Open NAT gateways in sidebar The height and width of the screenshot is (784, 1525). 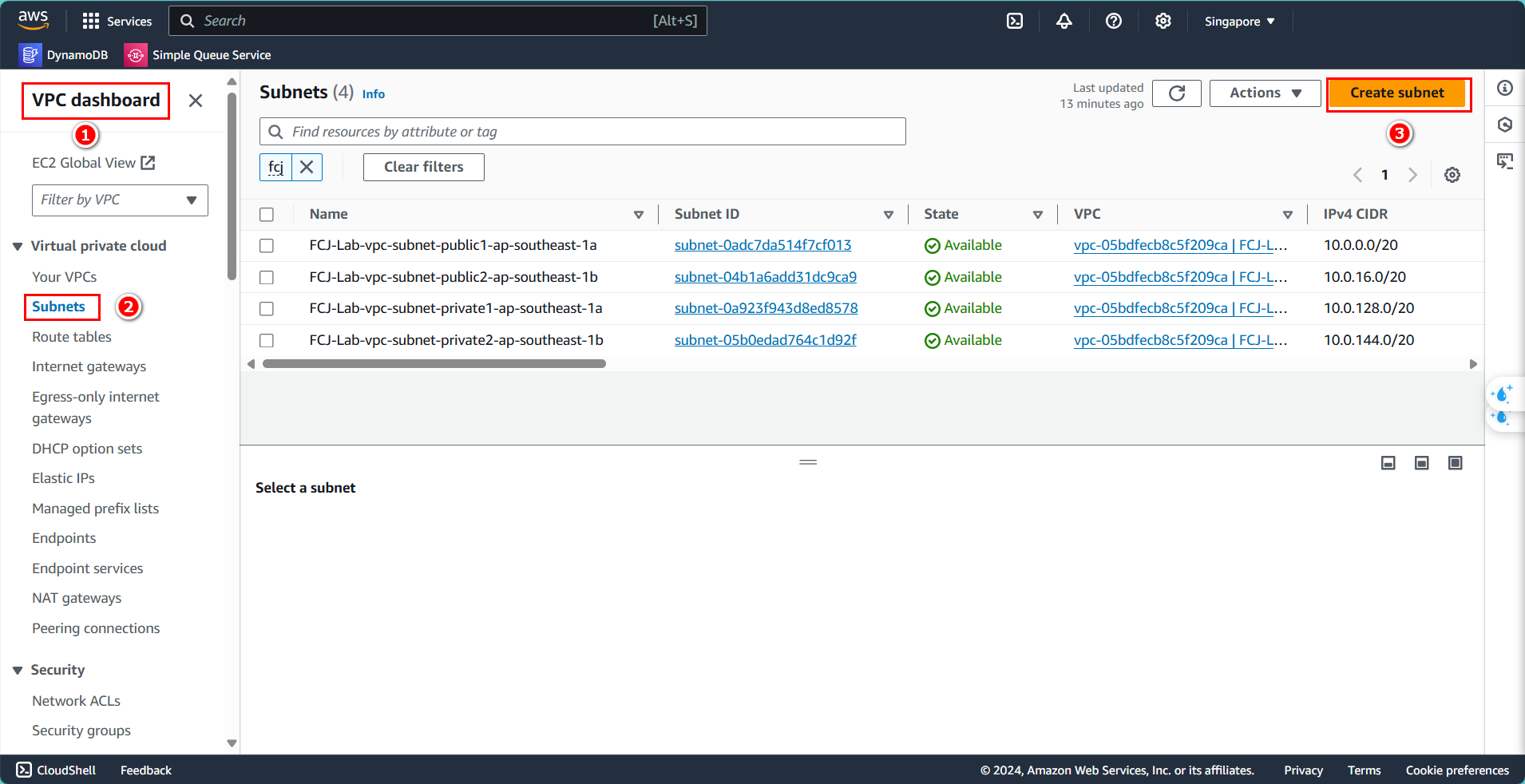pos(77,598)
